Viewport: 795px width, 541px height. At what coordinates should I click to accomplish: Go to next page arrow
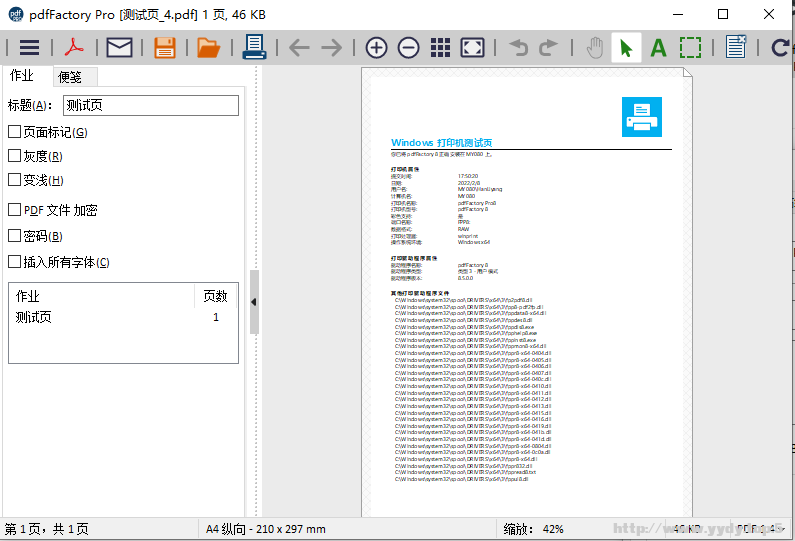tap(332, 48)
